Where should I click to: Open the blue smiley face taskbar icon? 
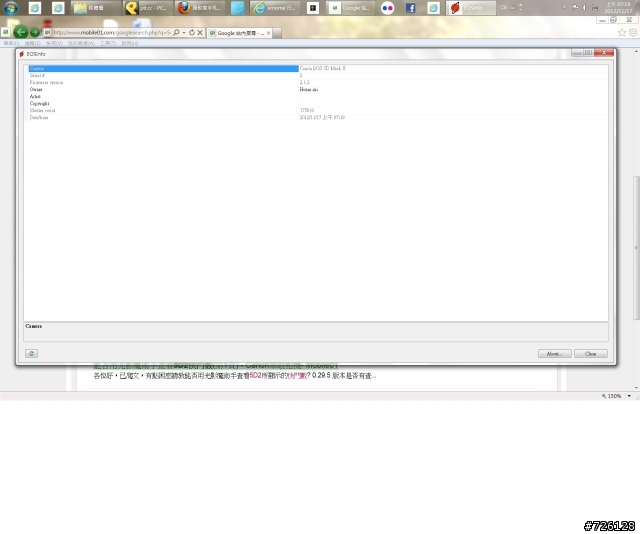237,8
